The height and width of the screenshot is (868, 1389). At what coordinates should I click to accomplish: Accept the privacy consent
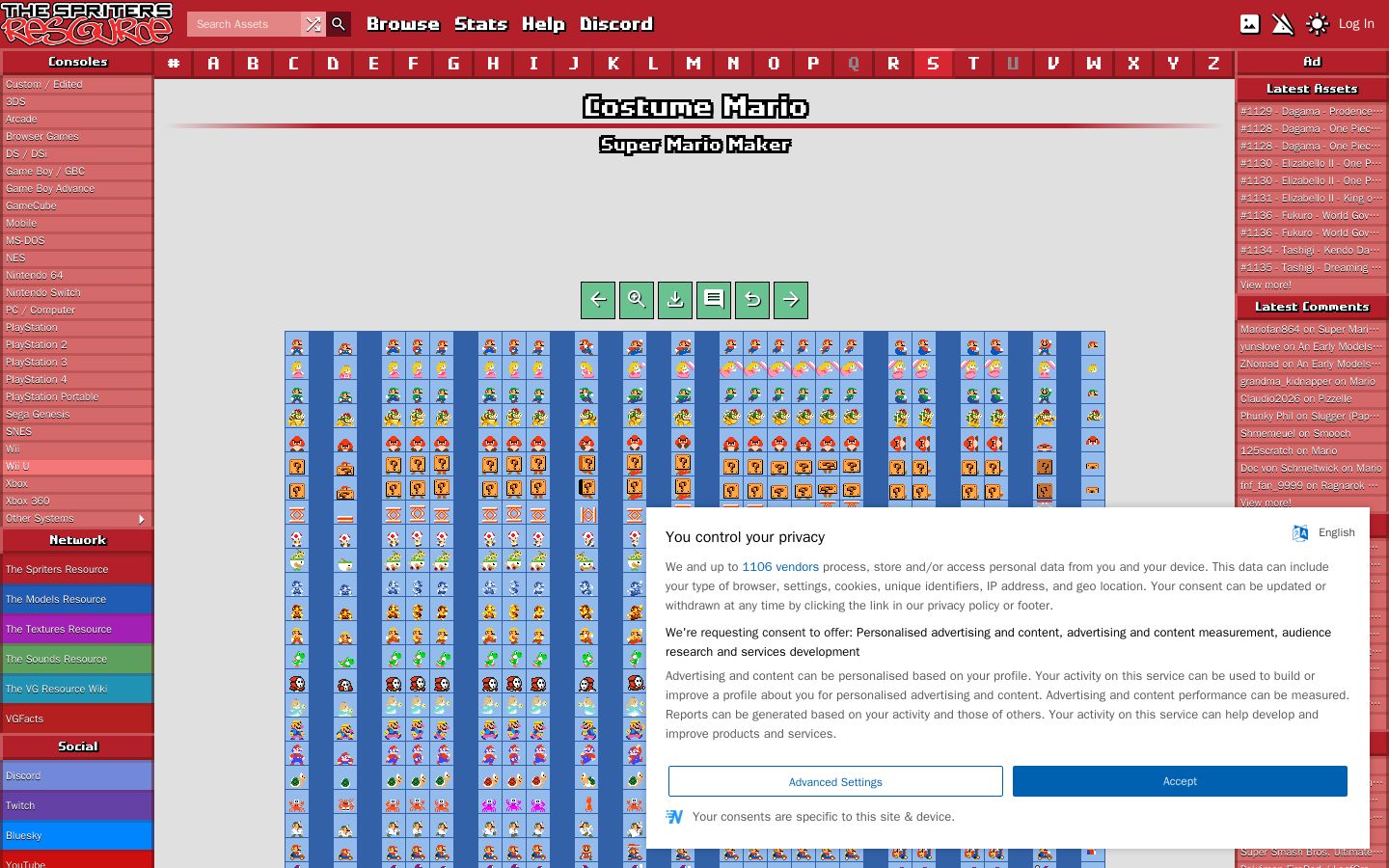1180,781
